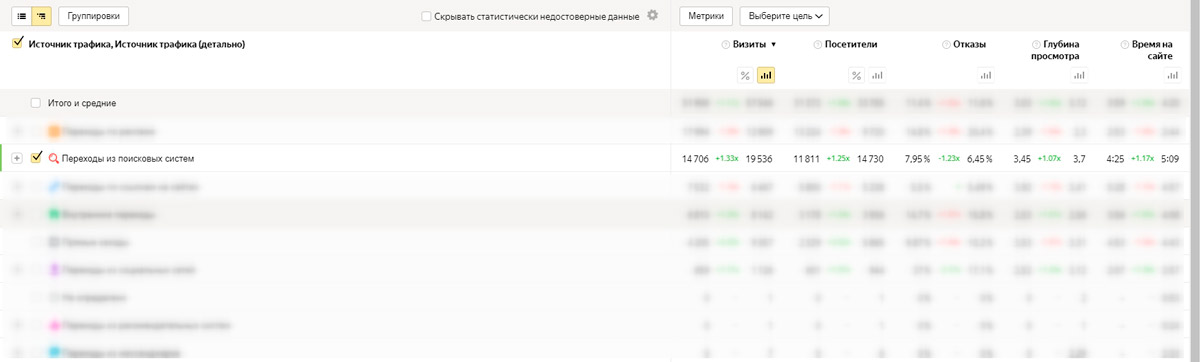Sort by the Визиты column header
The height and width of the screenshot is (362, 1200).
(749, 45)
